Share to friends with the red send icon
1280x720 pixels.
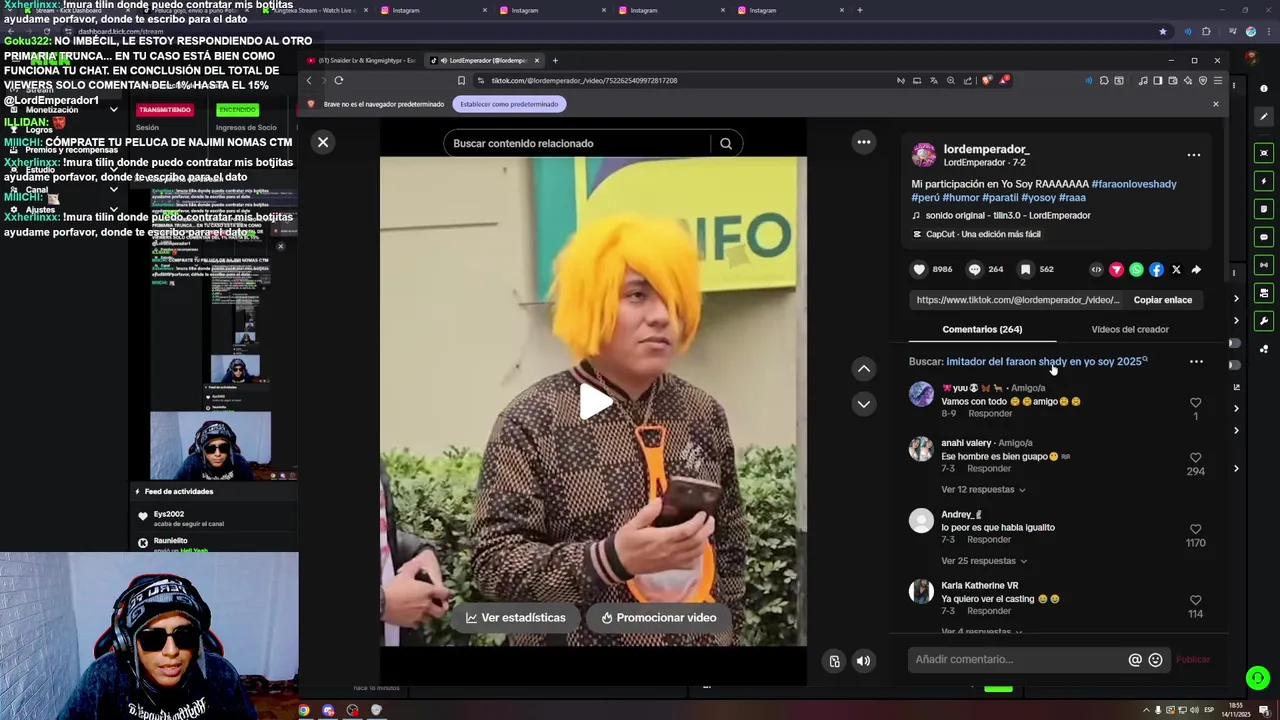tap(1116, 269)
